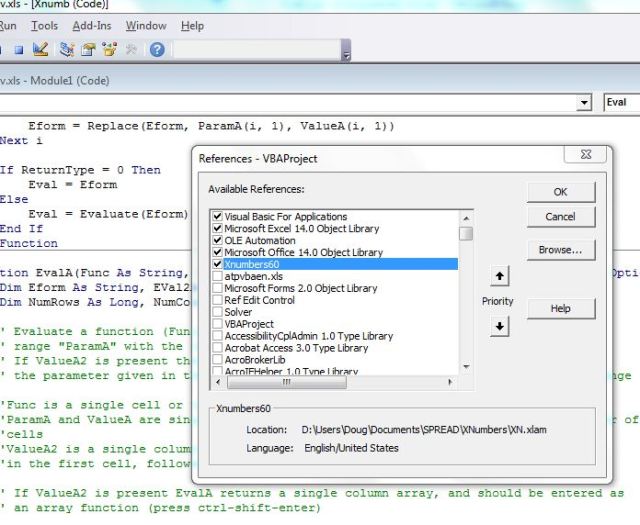Select the Xnumbers60 list entry text

(x=252, y=264)
